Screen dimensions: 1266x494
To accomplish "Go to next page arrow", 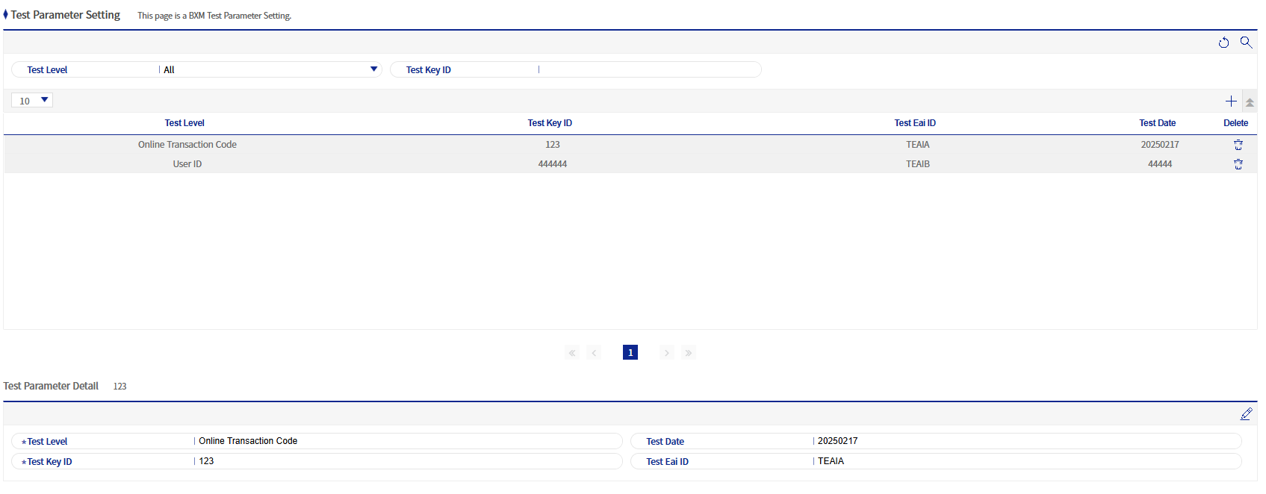I will [666, 353].
